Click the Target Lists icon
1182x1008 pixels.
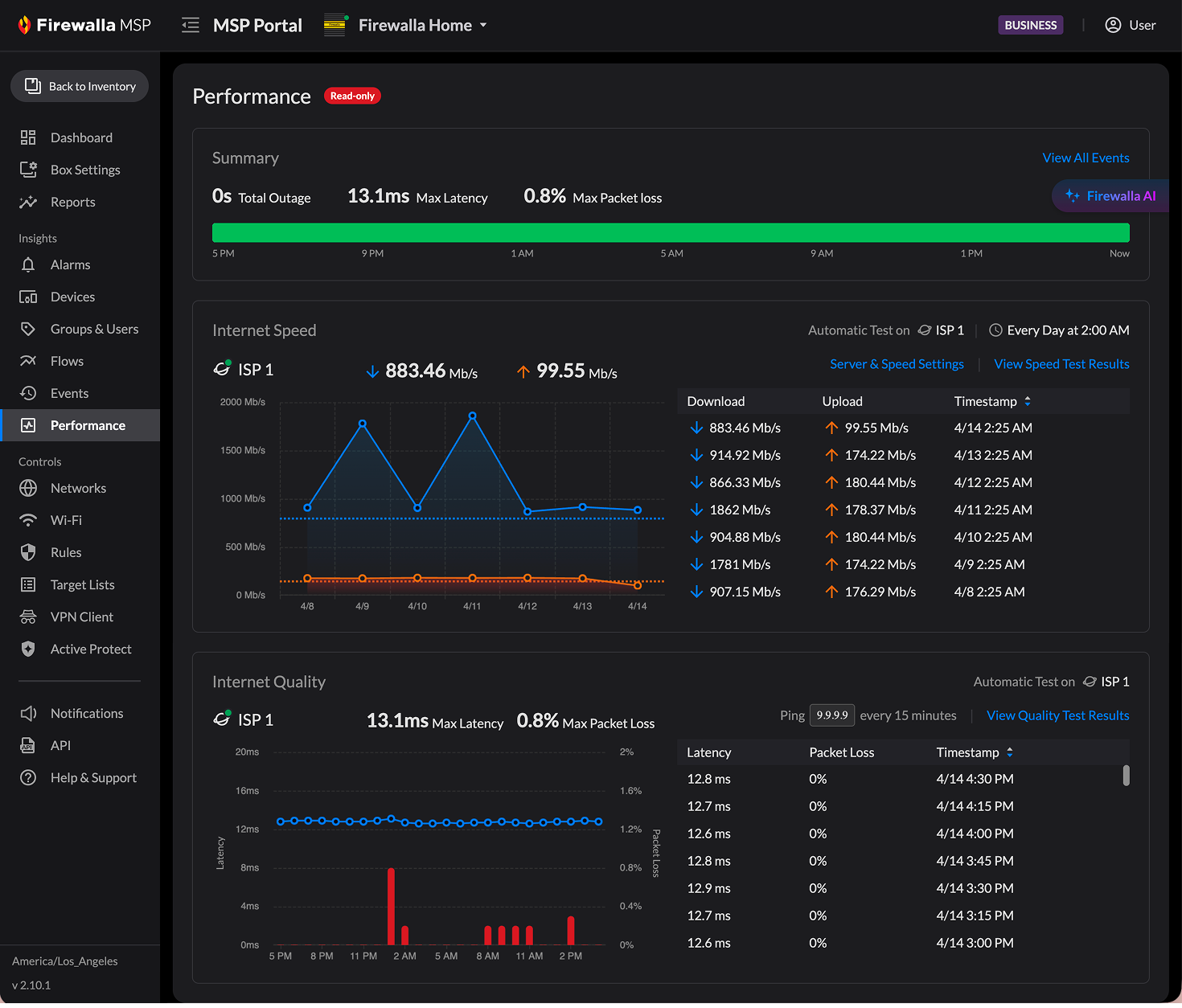pos(28,584)
